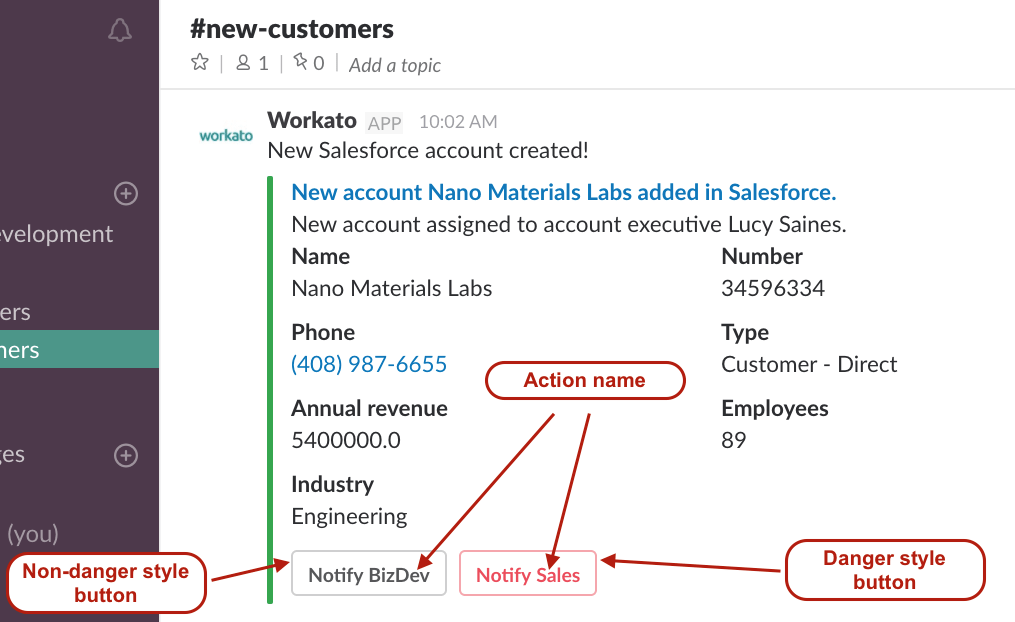Click the Workato sender name

coord(312,121)
